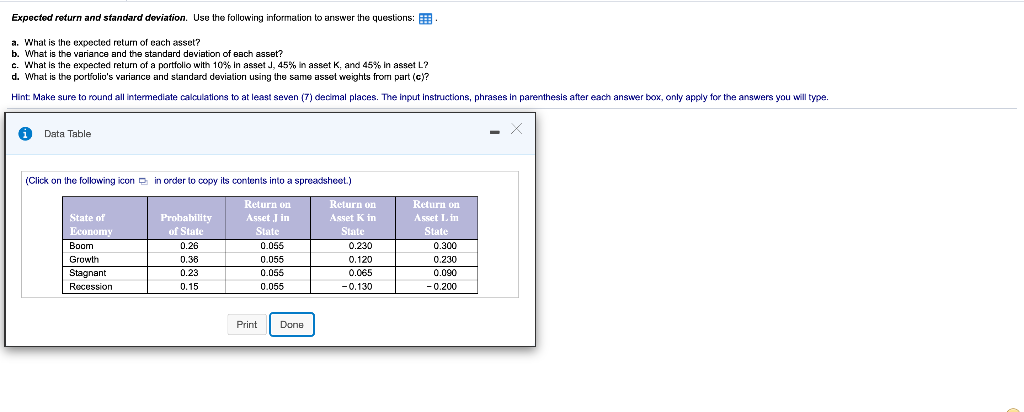The height and width of the screenshot is (412, 1024).
Task: Click Asset J return 0.055 in Boom row
Action: [272, 246]
